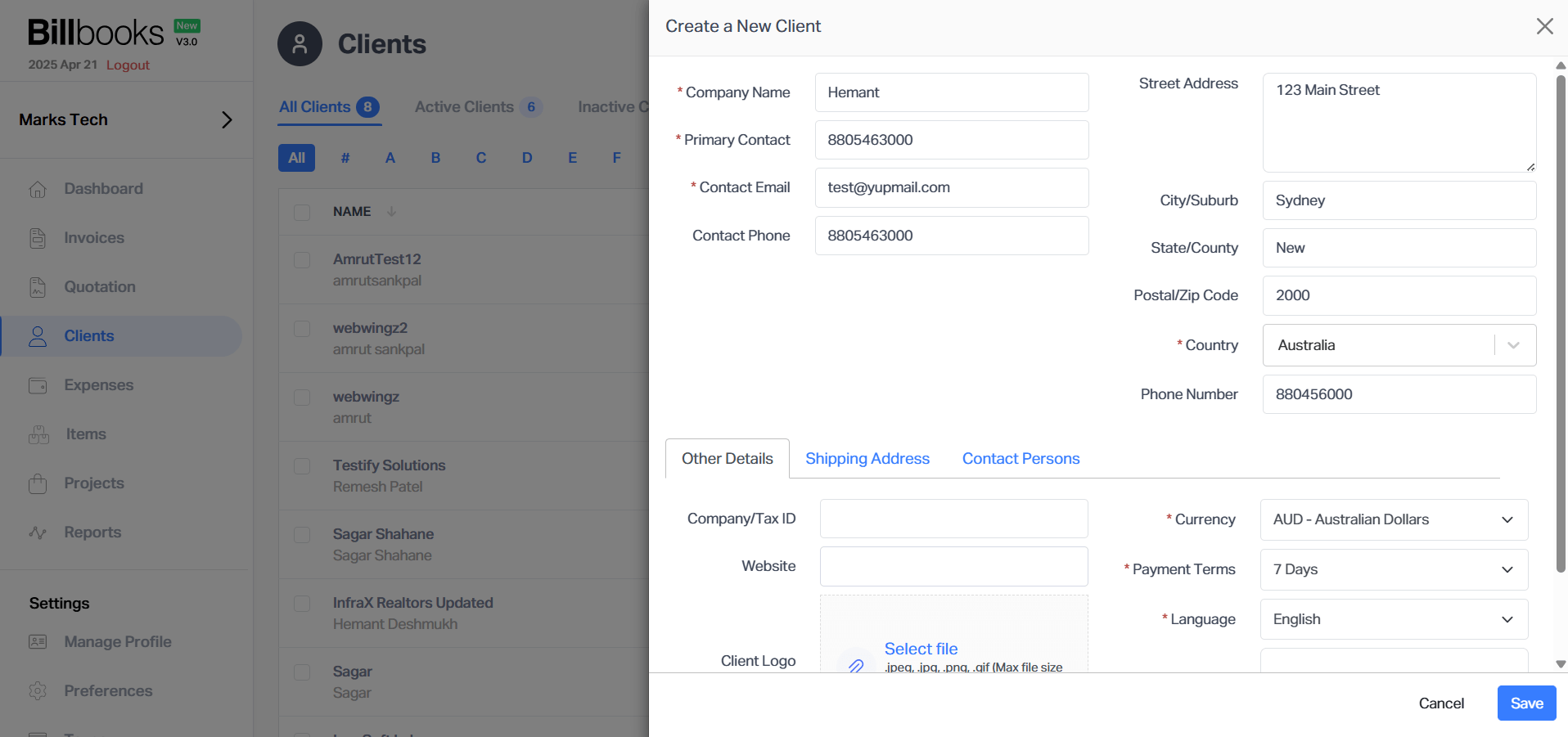Check the checkbox beside AmrutTest12
The image size is (1568, 737).
[x=302, y=260]
